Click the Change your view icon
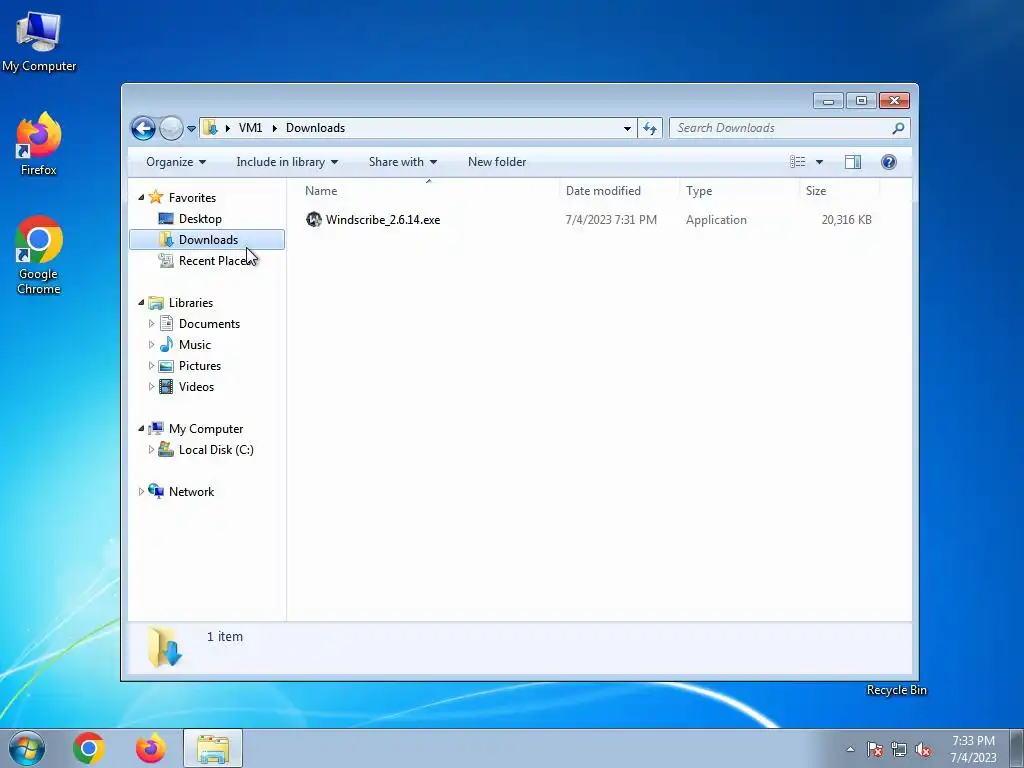The height and width of the screenshot is (768, 1024). point(797,162)
